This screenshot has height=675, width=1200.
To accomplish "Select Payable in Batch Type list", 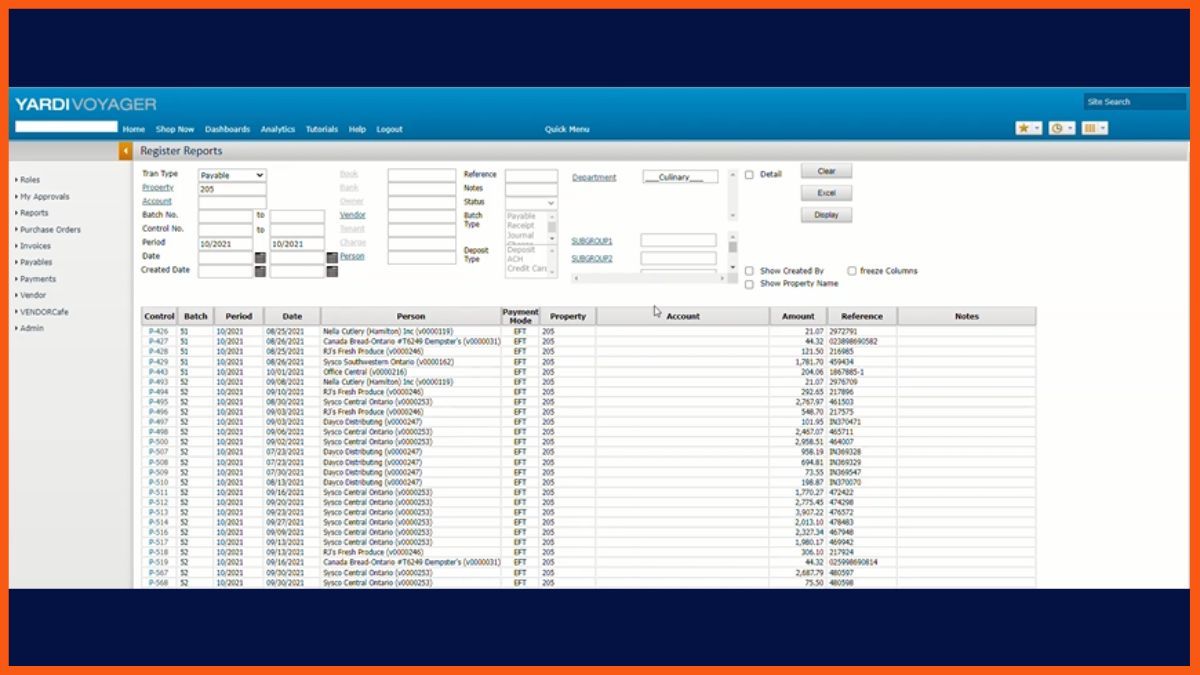I will tap(522, 216).
